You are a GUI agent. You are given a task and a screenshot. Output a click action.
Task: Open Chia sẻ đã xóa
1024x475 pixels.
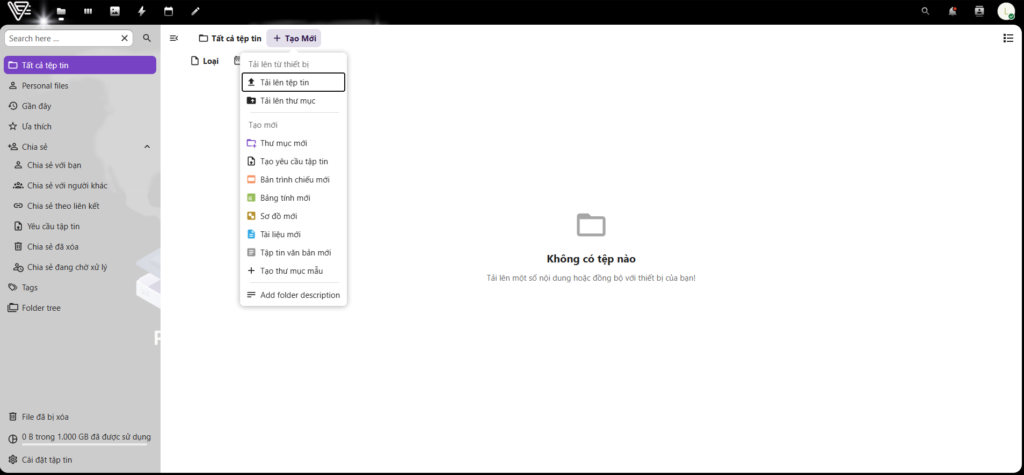tap(82, 246)
